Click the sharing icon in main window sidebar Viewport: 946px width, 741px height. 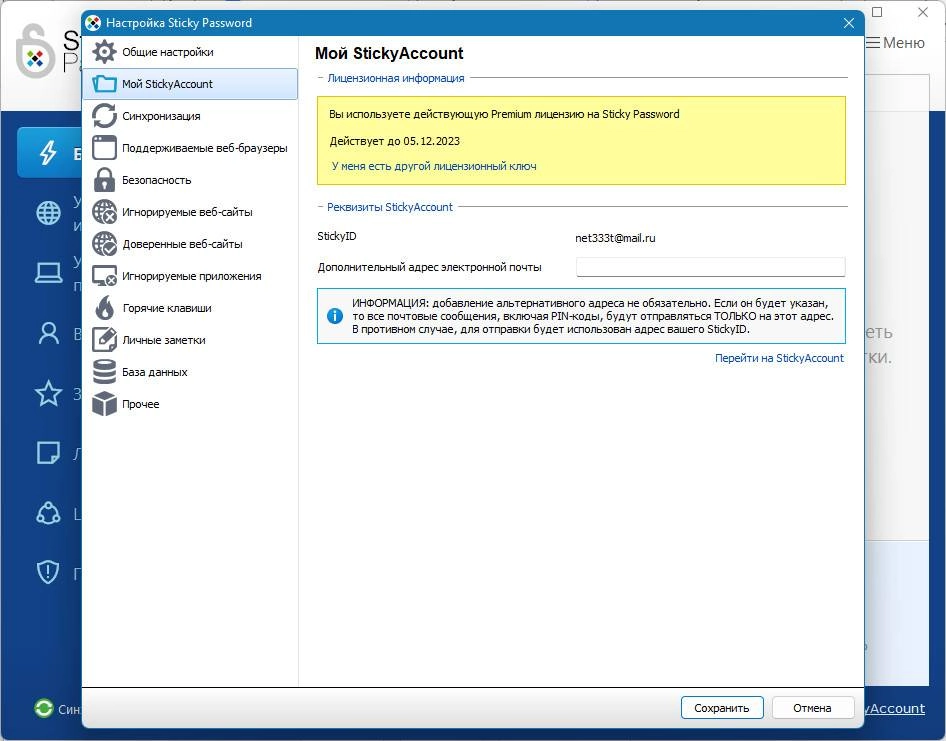[48, 514]
